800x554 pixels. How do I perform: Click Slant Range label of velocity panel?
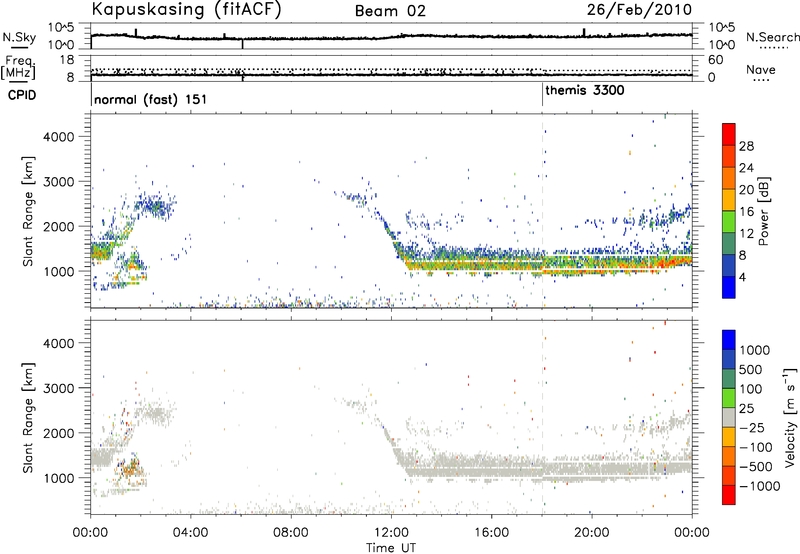28,418
